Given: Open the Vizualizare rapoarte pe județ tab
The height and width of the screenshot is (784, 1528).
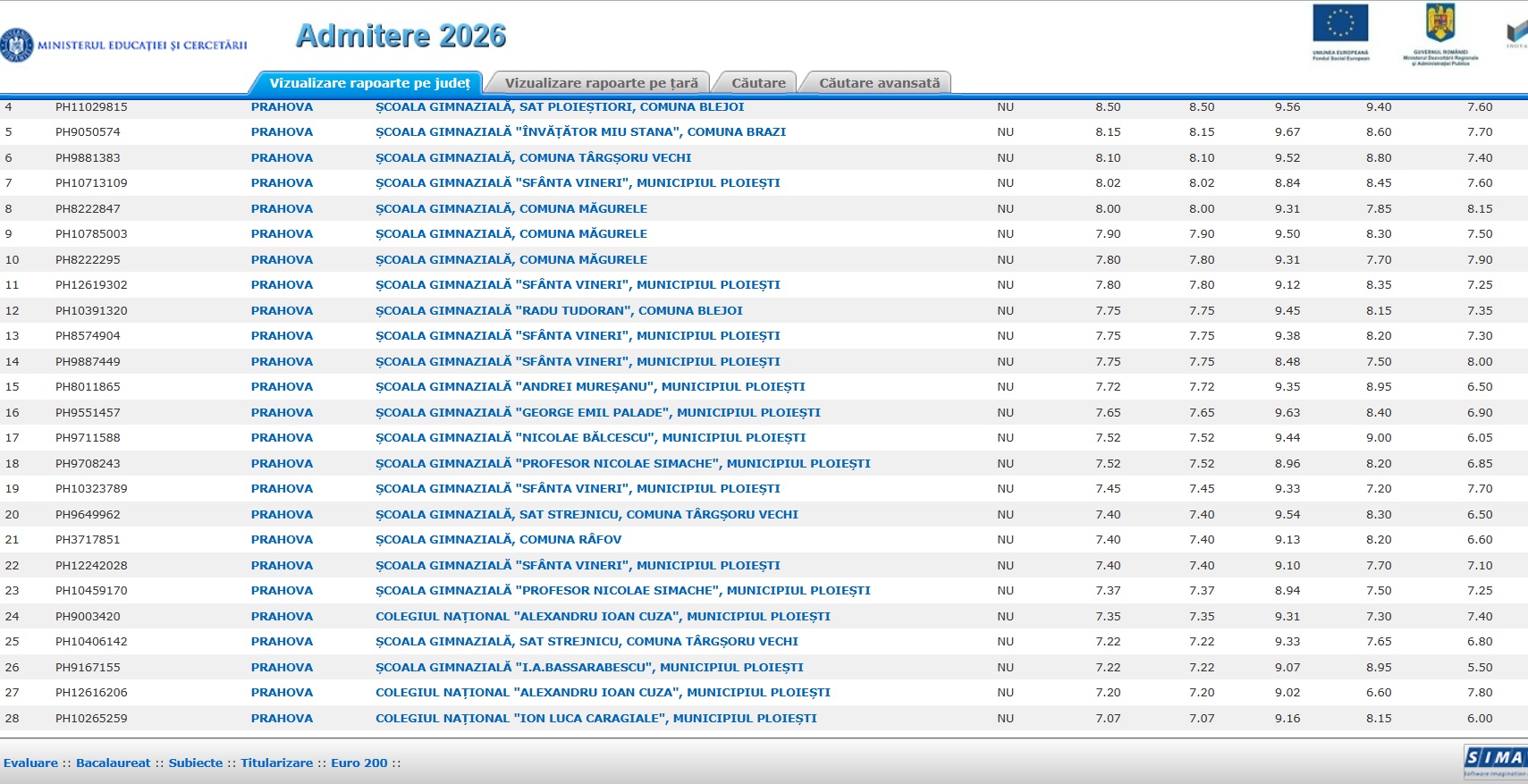Looking at the screenshot, I should [369, 82].
